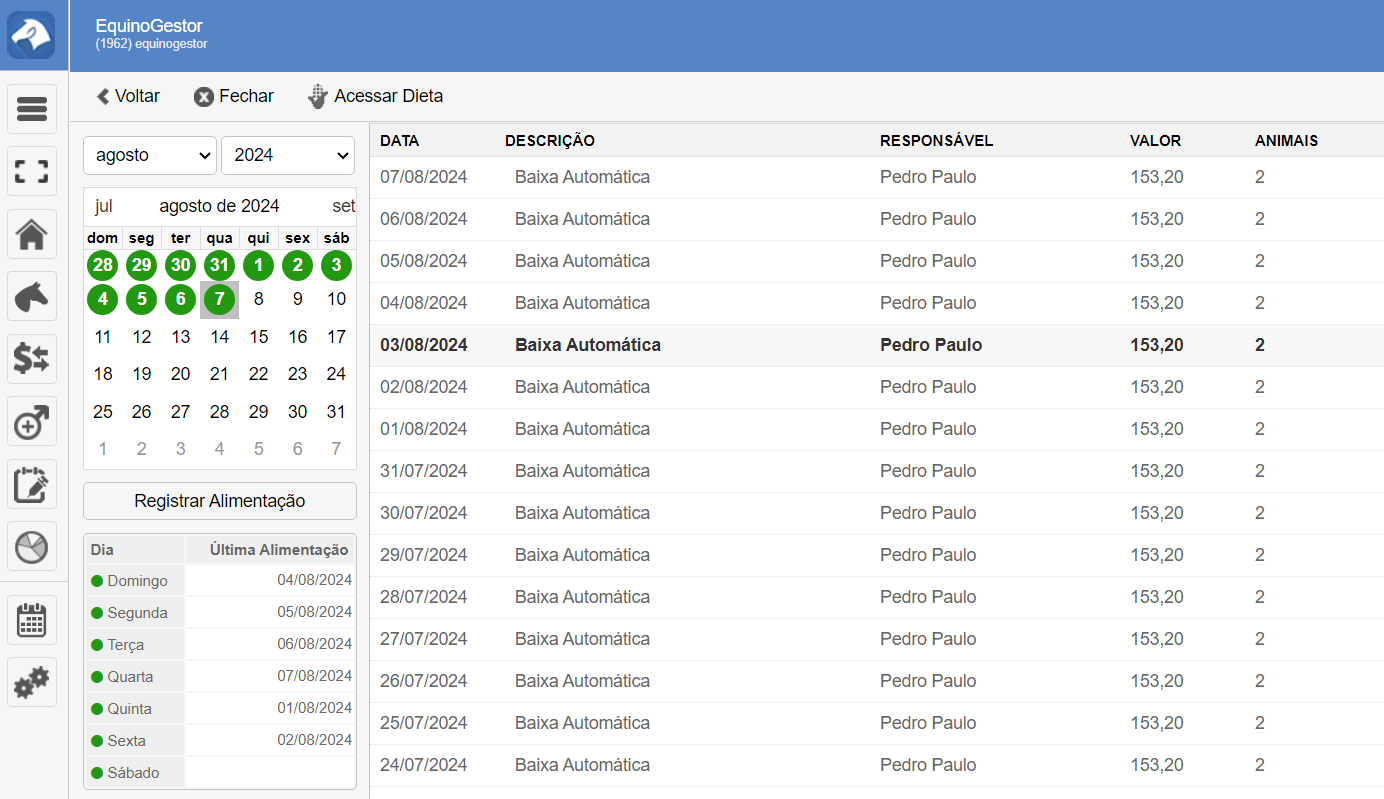Click the Segunda row in feeding table

(220, 613)
